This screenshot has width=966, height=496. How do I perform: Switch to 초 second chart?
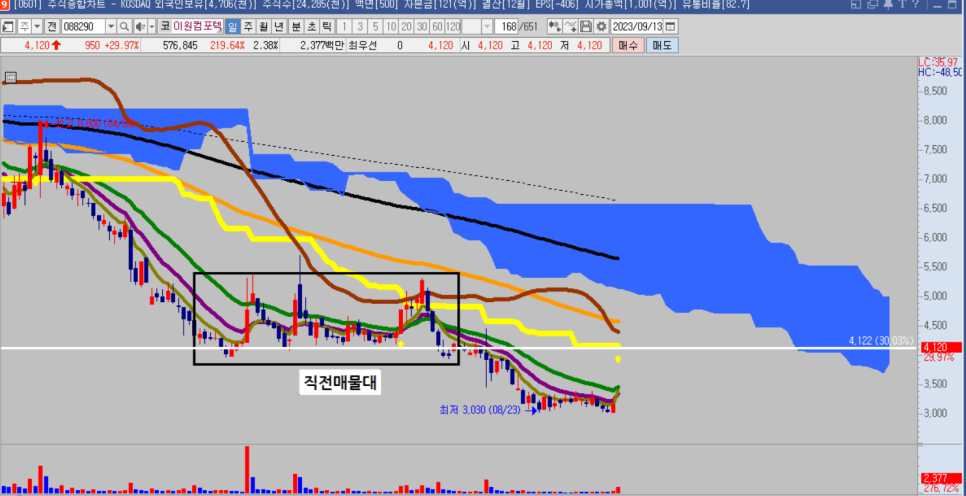tap(311, 26)
